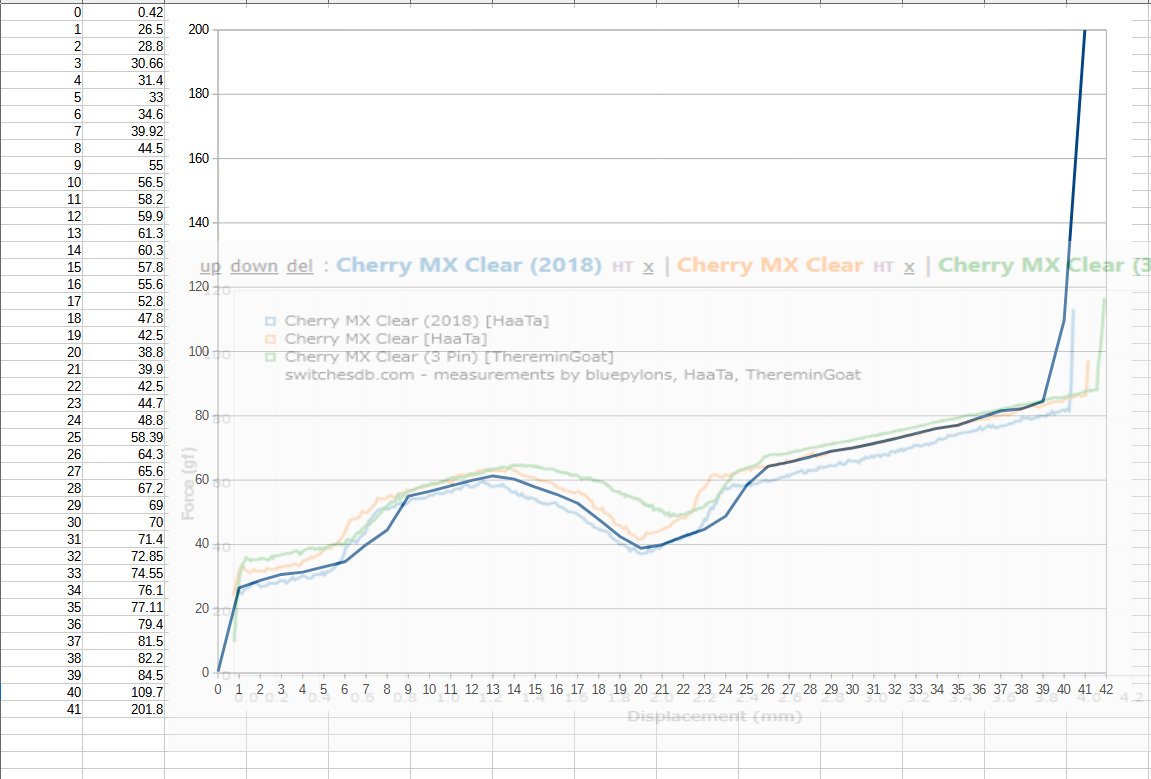Image resolution: width=1151 pixels, height=779 pixels.
Task: Select the cell with value 30.66
Action: click(x=124, y=63)
